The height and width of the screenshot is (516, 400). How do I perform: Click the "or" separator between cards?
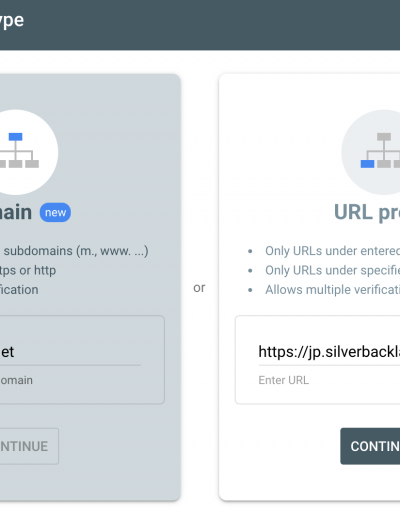199,287
